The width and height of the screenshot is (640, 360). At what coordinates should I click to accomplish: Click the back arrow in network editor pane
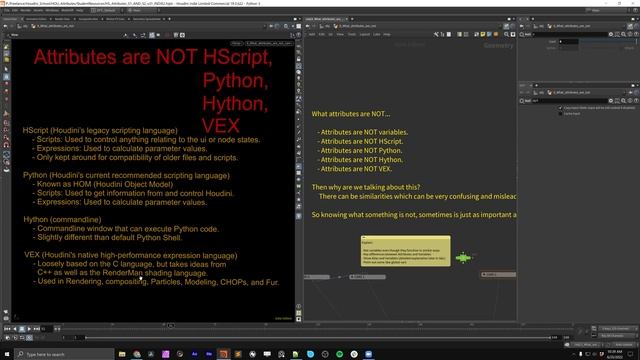(307, 26)
